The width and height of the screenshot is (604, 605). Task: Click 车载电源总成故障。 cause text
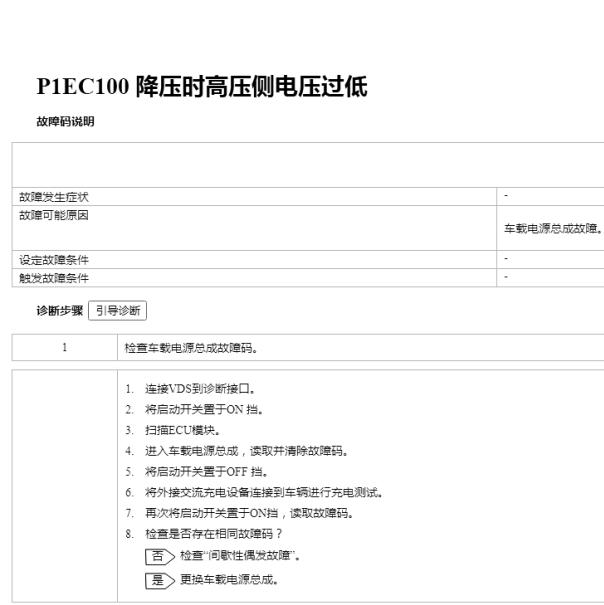[553, 229]
